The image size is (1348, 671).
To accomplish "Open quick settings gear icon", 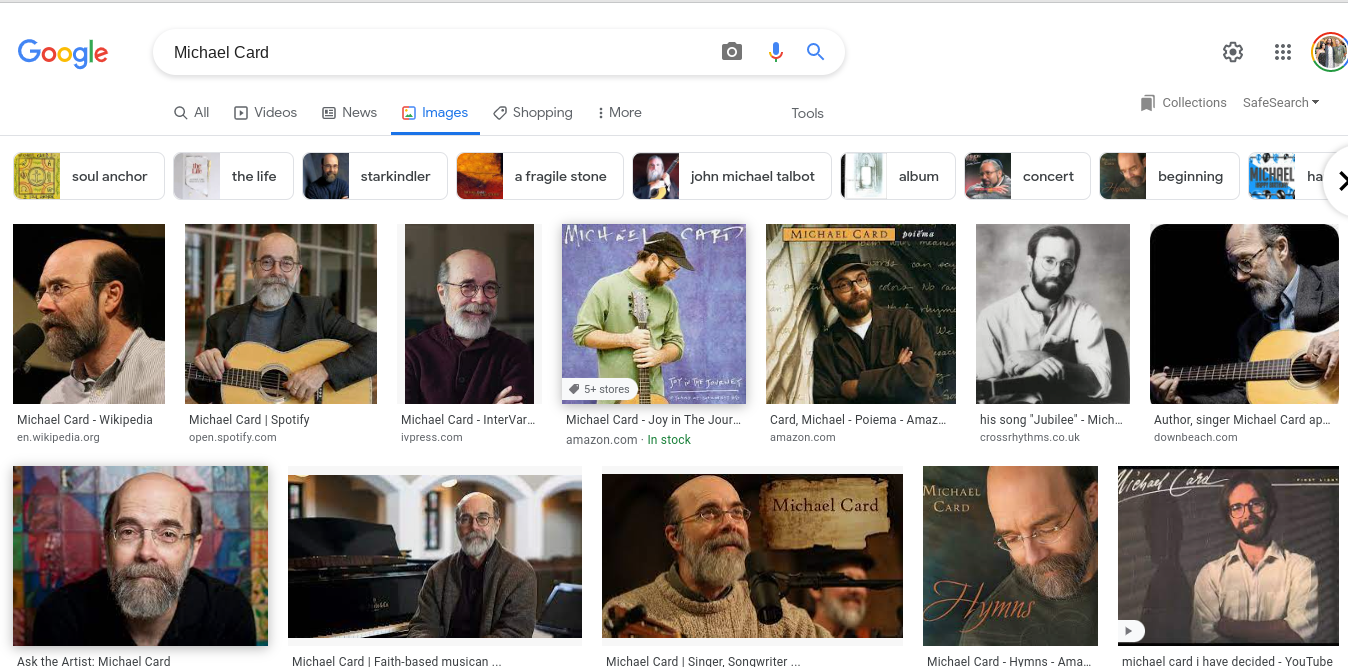I will (1233, 52).
